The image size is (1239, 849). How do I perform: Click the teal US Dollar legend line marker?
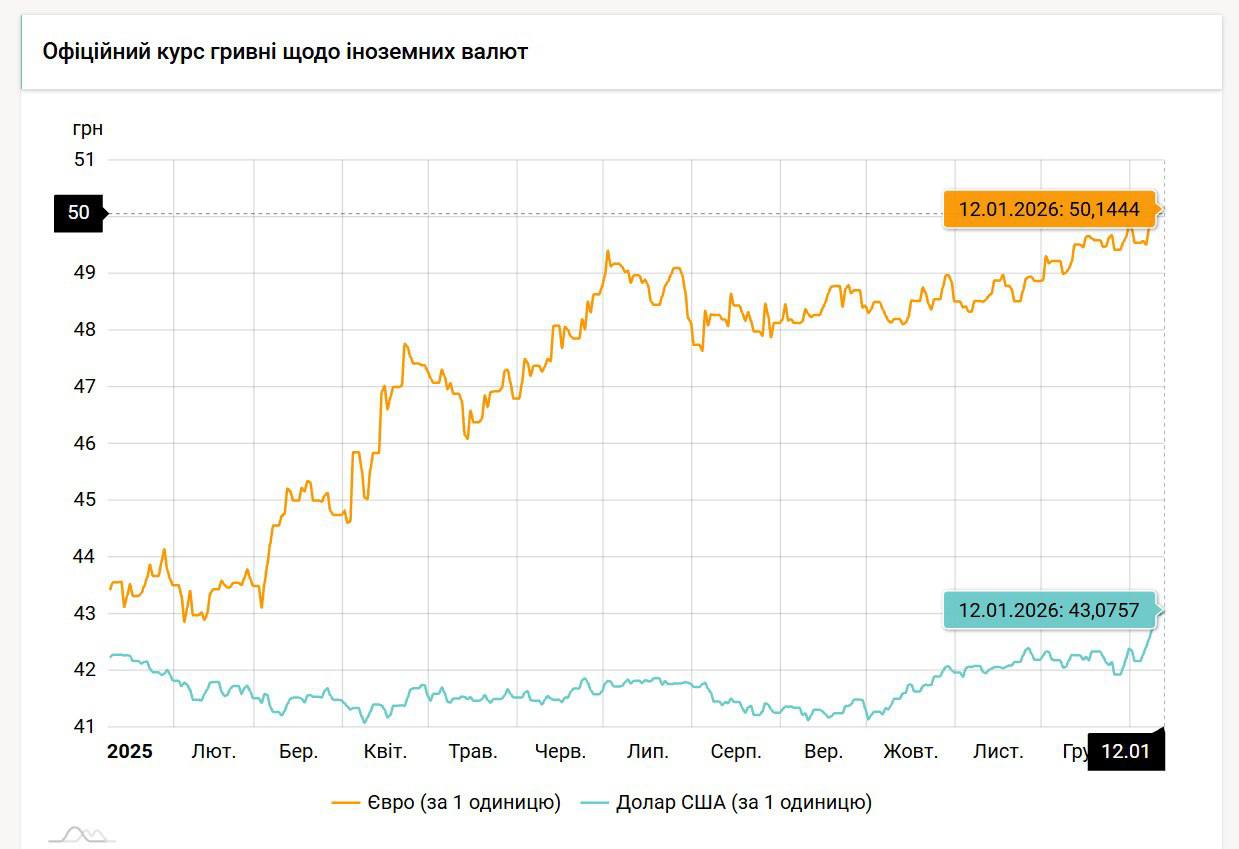[596, 802]
